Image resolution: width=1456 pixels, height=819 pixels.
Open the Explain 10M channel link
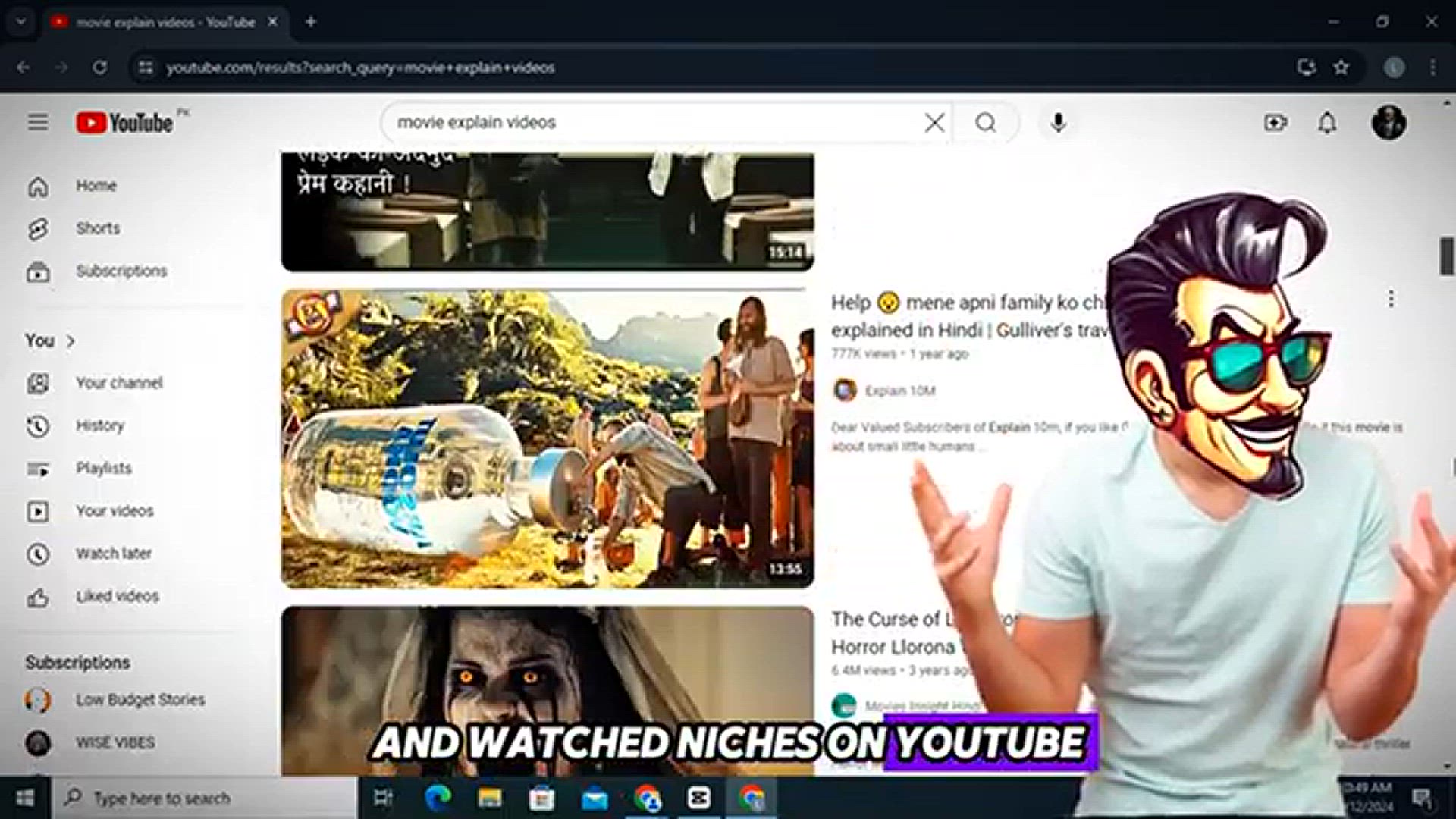coord(899,391)
